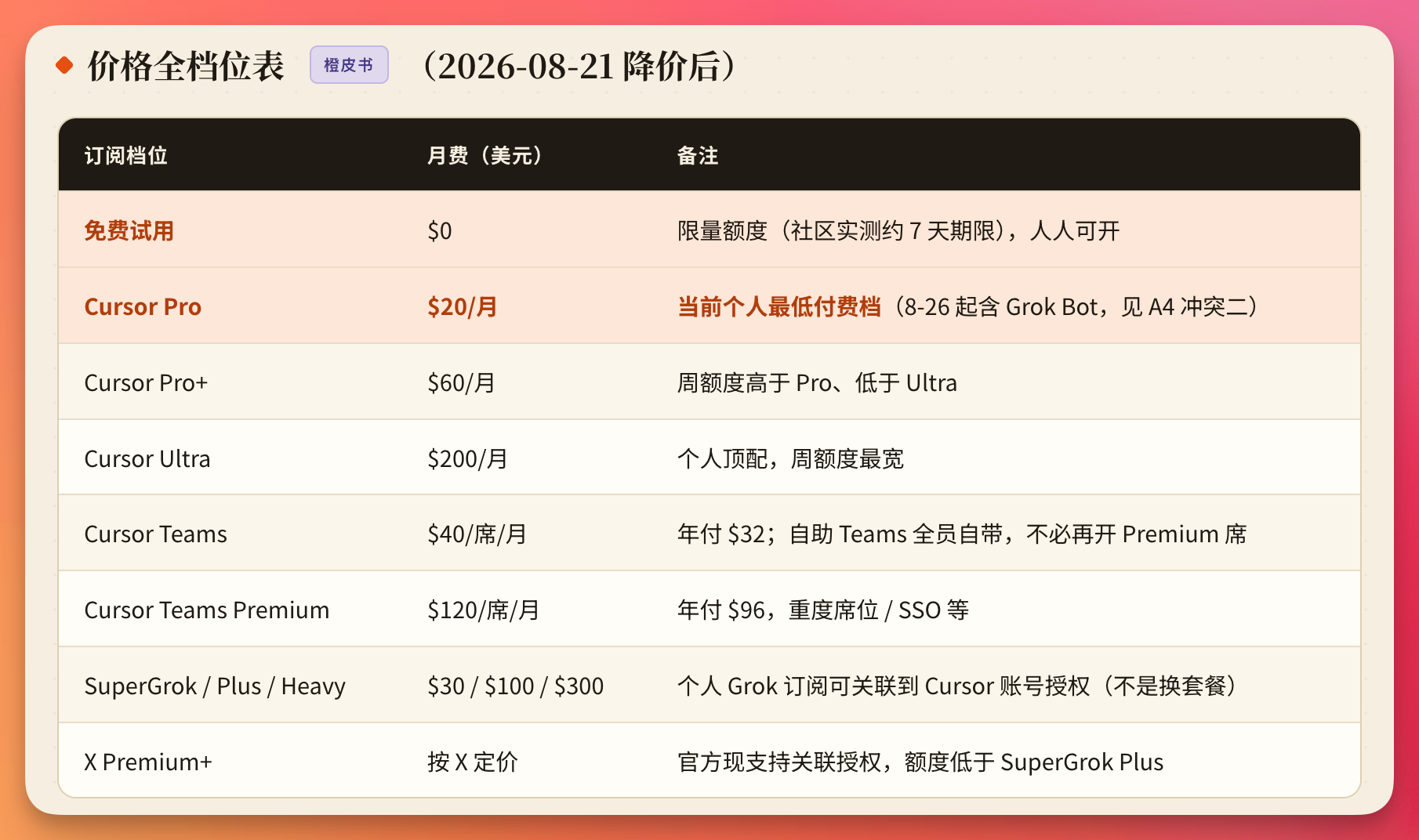Click the 当前个人最低付费档 note
Screen dimensions: 1419x840
click(x=779, y=307)
